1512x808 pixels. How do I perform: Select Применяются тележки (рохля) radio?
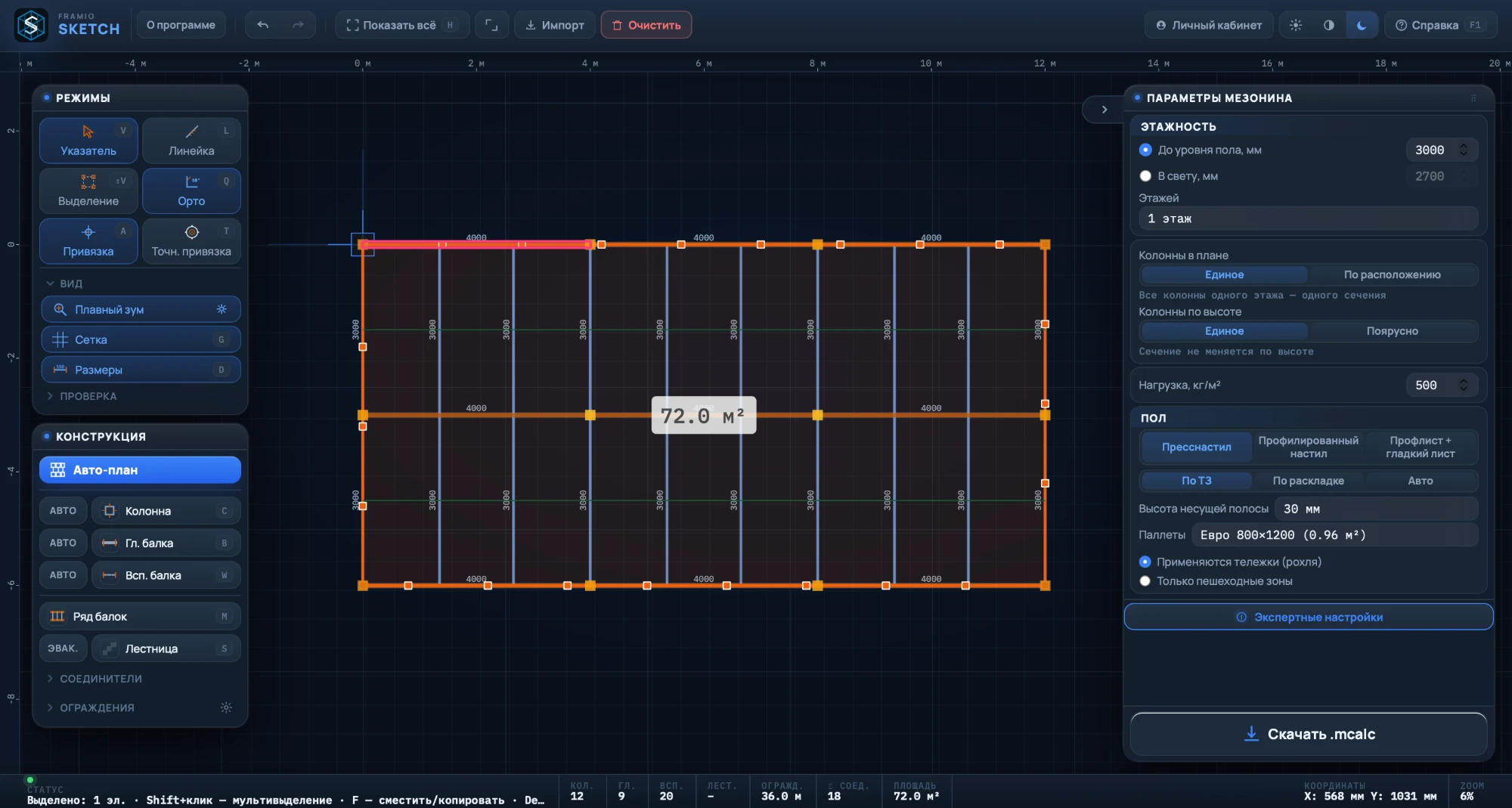(1145, 562)
